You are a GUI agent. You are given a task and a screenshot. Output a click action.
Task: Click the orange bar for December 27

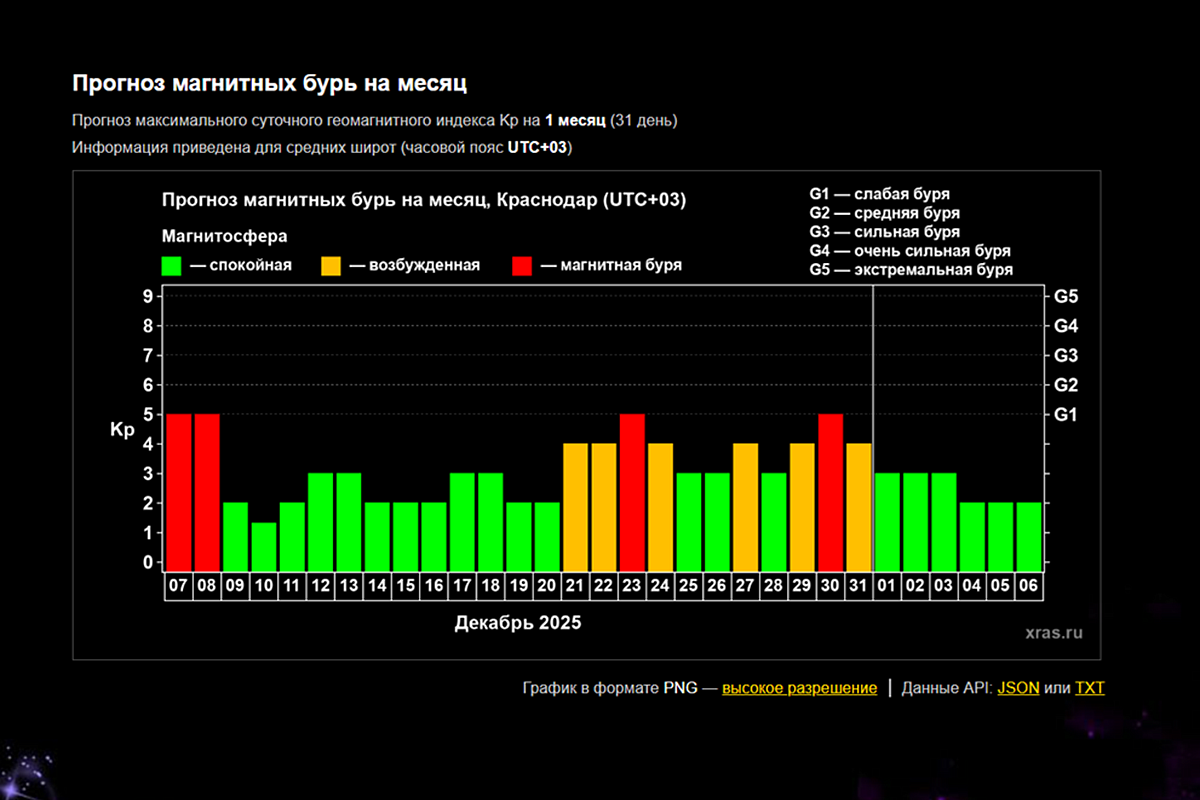click(746, 507)
